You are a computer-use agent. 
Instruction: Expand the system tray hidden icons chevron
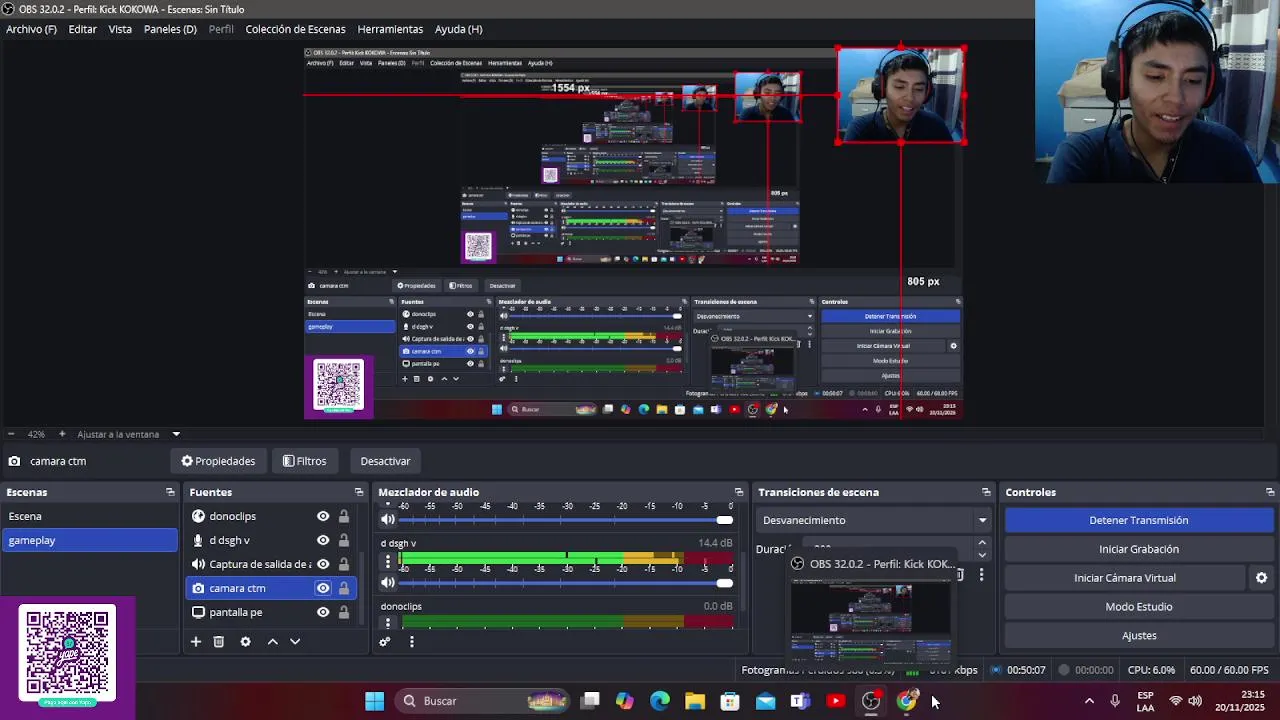1089,701
